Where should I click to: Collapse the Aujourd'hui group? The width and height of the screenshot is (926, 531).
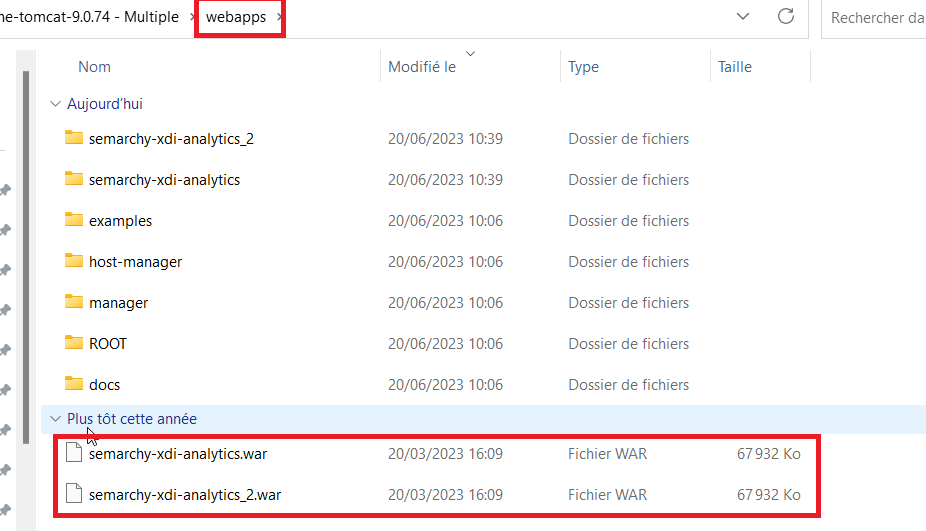click(56, 104)
